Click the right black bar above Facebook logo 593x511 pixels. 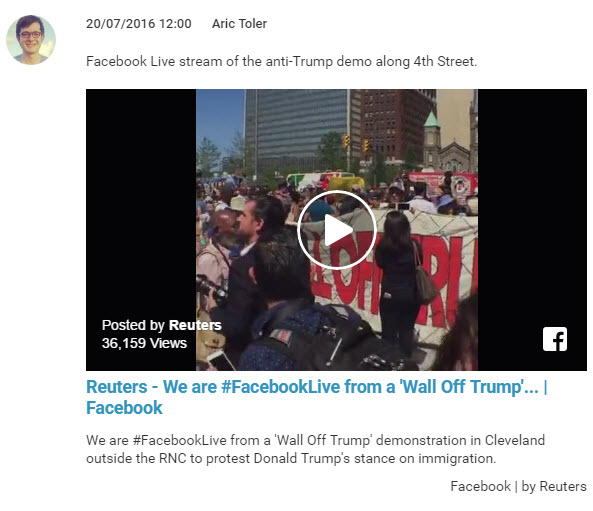pyautogui.click(x=532, y=206)
